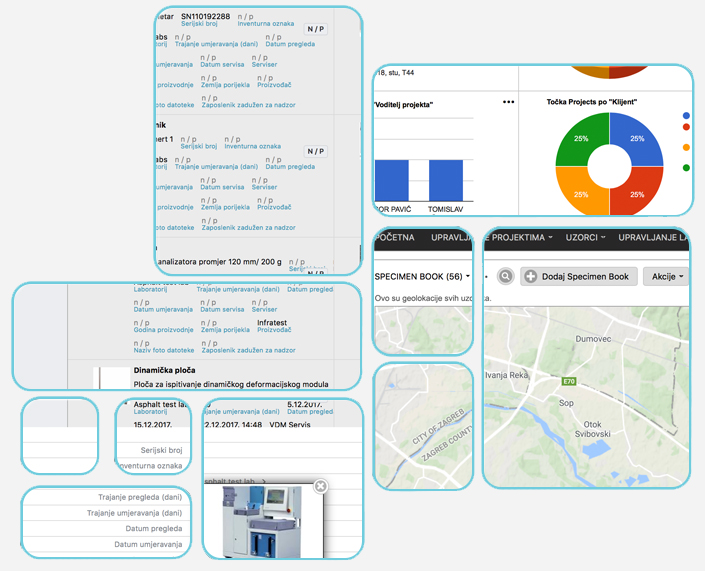The image size is (705, 571).
Task: Click the TOMISLAV bar in bar chart
Action: 446,181
